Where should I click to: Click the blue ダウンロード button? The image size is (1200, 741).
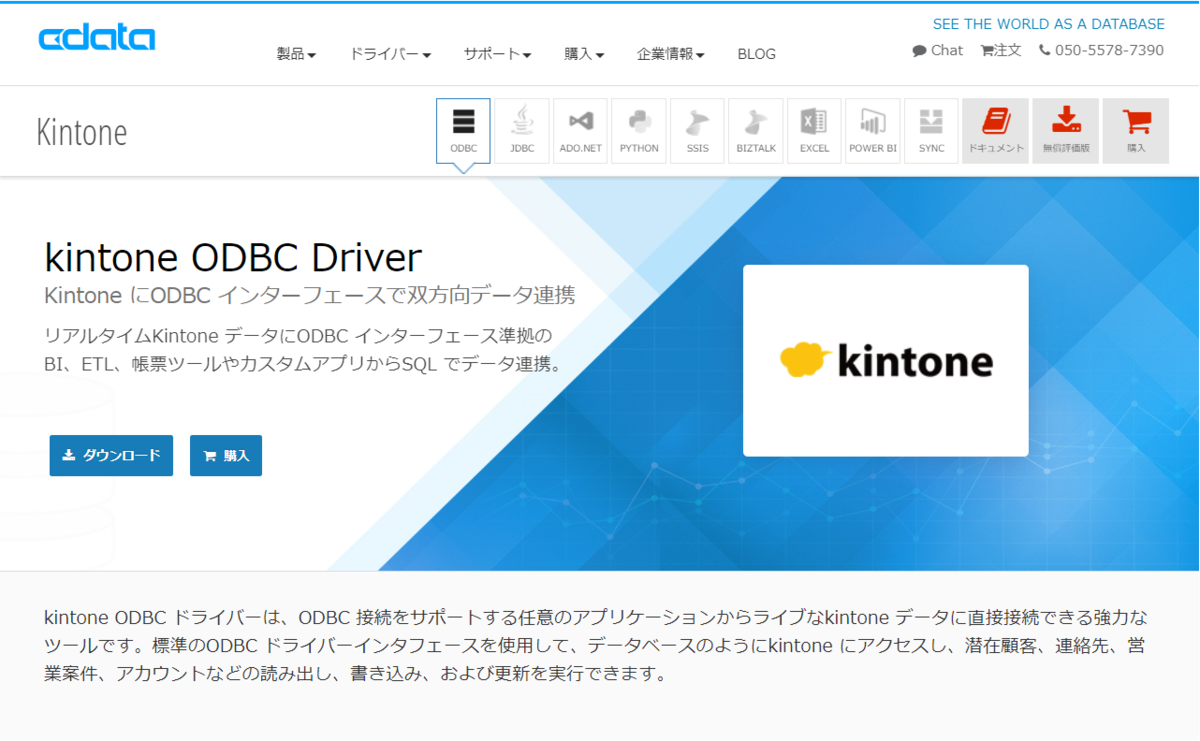click(111, 455)
